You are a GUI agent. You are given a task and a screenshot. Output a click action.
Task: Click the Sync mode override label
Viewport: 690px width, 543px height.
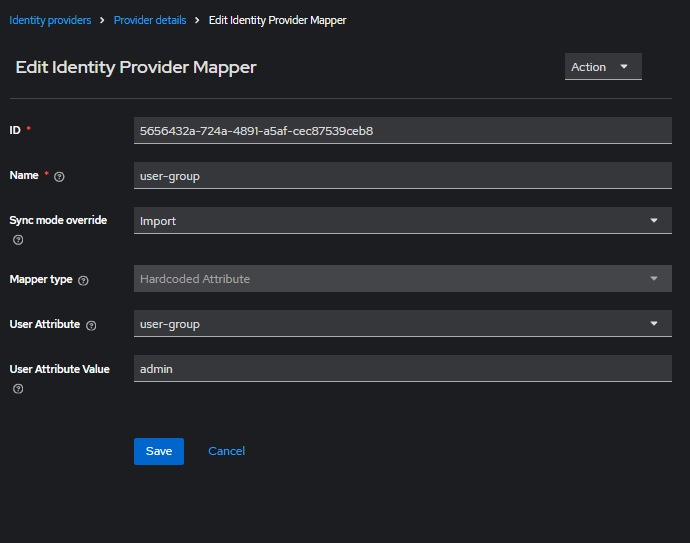(58, 220)
